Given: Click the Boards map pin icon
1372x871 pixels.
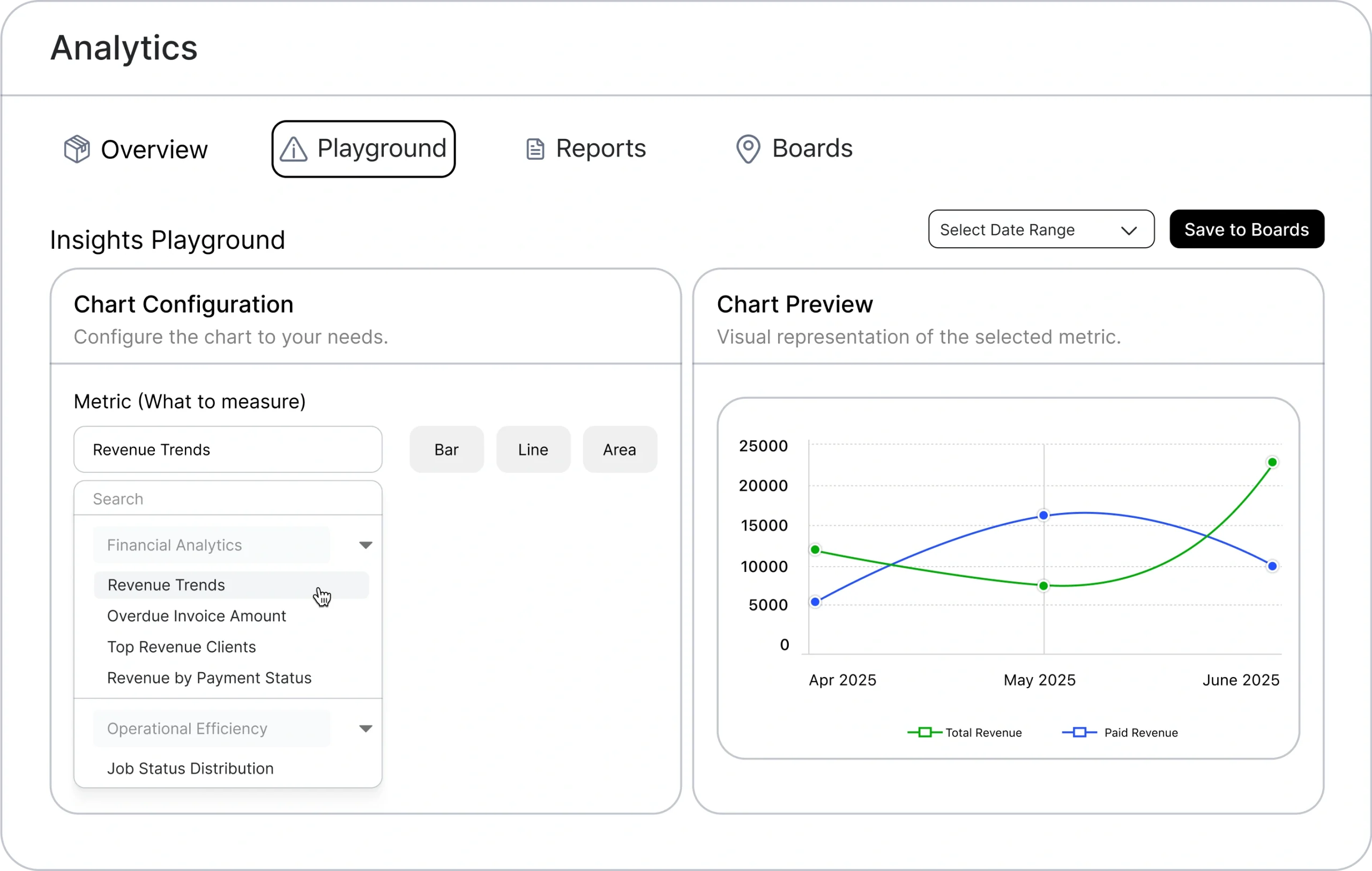Looking at the screenshot, I should 748,149.
